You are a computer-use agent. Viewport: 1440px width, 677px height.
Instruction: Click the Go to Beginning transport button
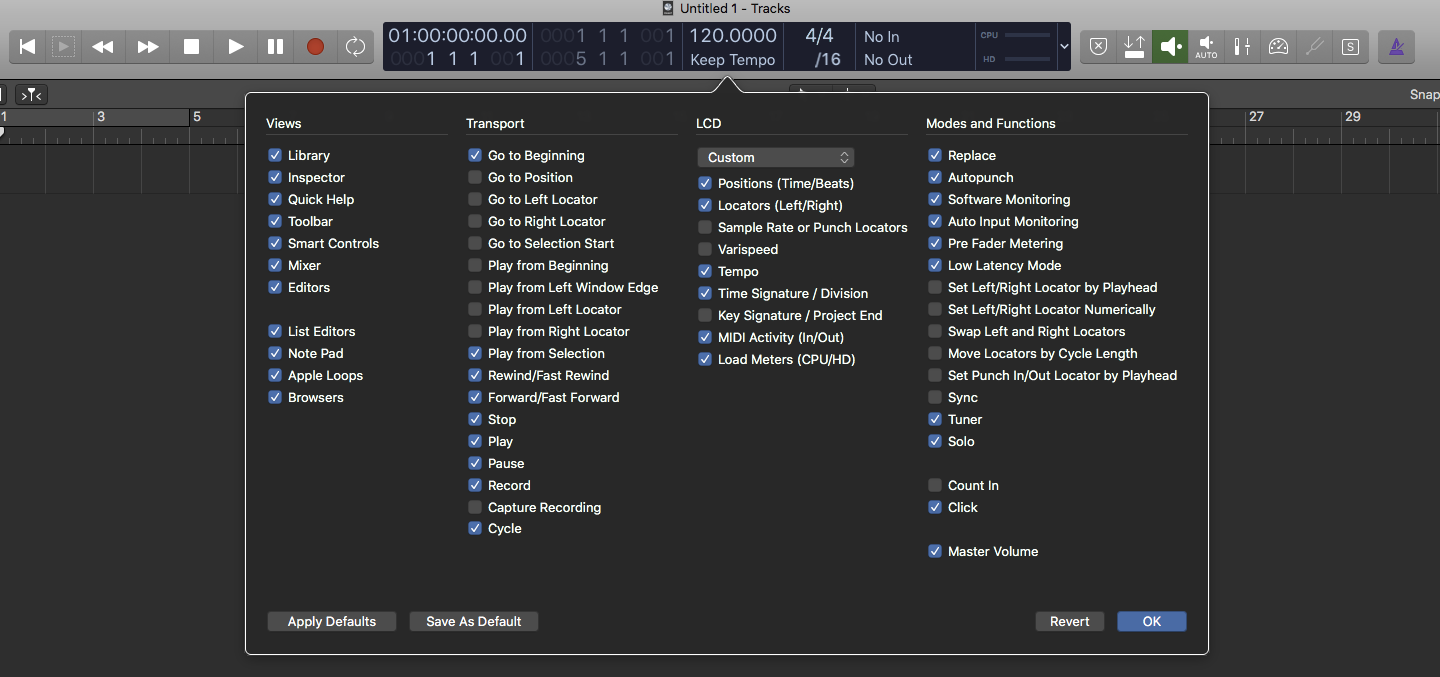28,47
